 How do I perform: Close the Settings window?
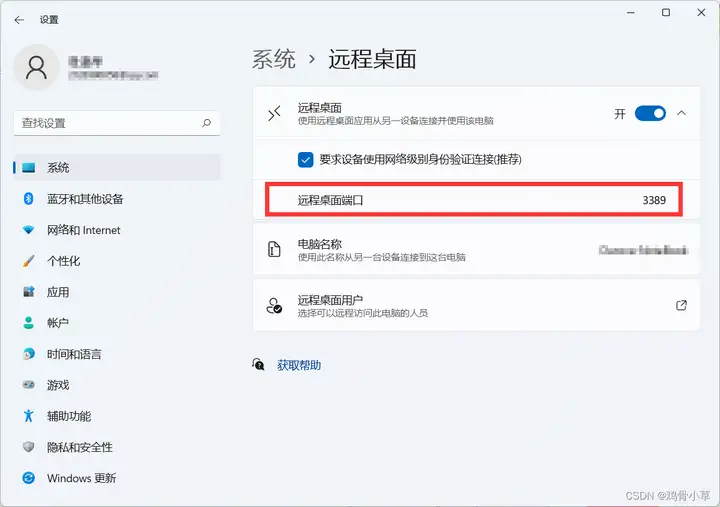coord(701,13)
